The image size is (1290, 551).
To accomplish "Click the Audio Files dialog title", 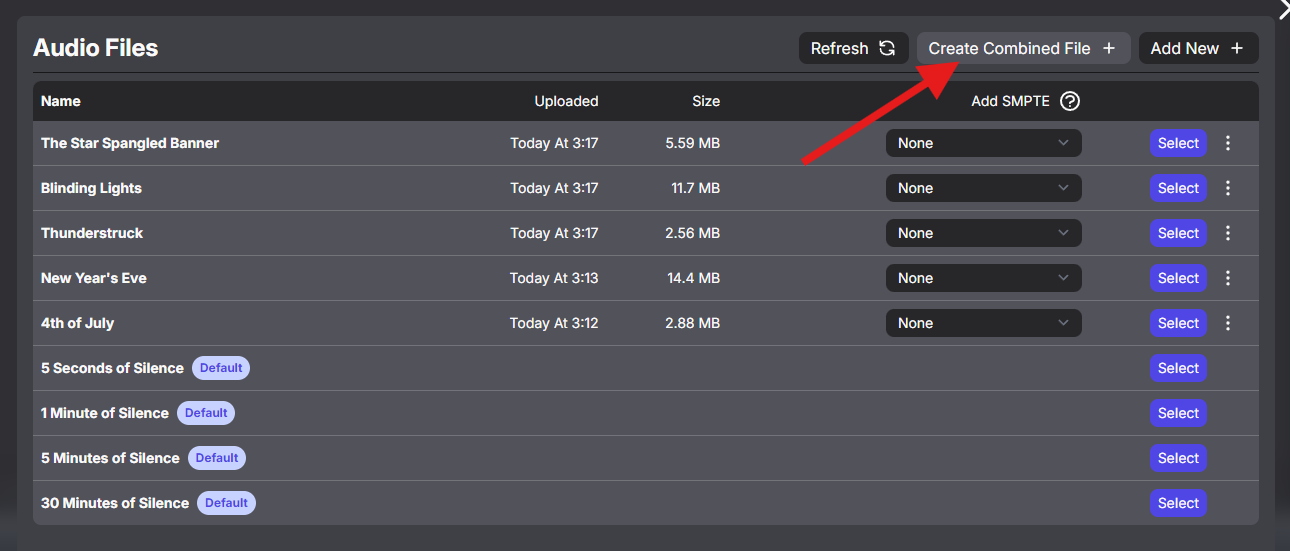I will point(96,48).
